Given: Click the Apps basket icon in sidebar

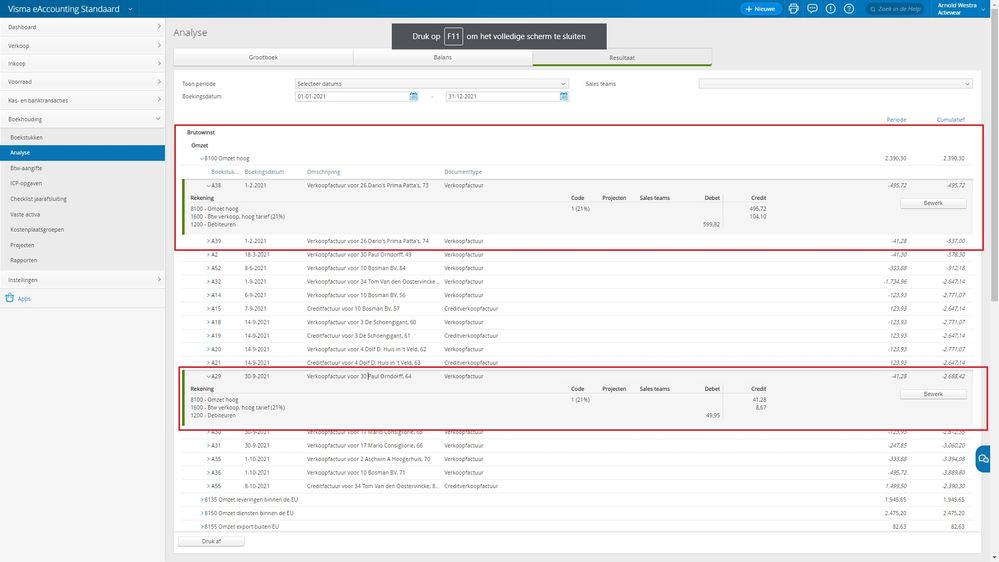Looking at the screenshot, I should pyautogui.click(x=10, y=298).
